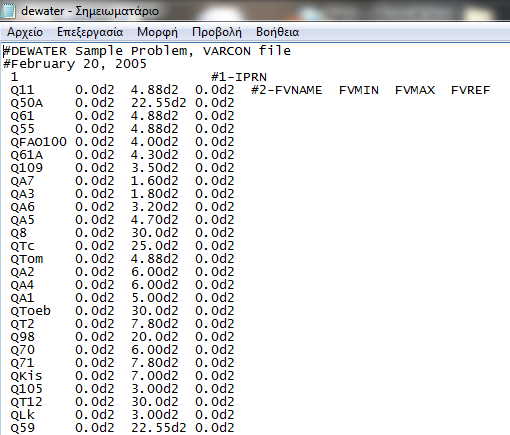The height and width of the screenshot is (435, 510).
Task: Click the variable name 'Q8'
Action: [x=18, y=233]
